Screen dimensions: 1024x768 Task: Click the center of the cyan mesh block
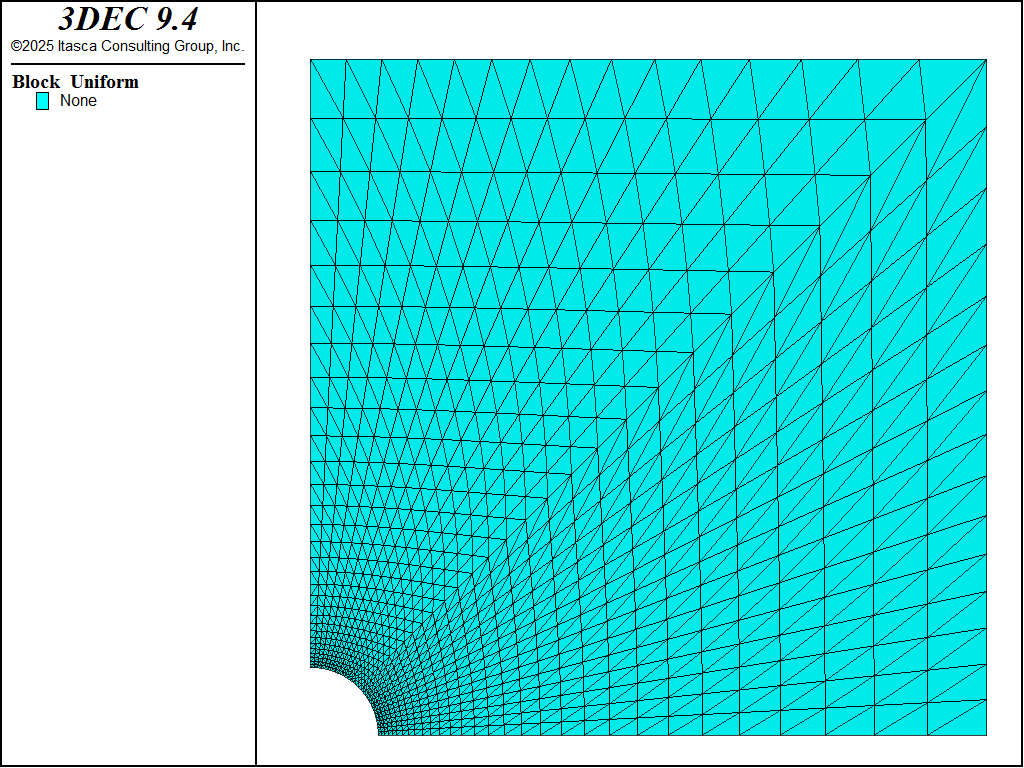click(648, 397)
